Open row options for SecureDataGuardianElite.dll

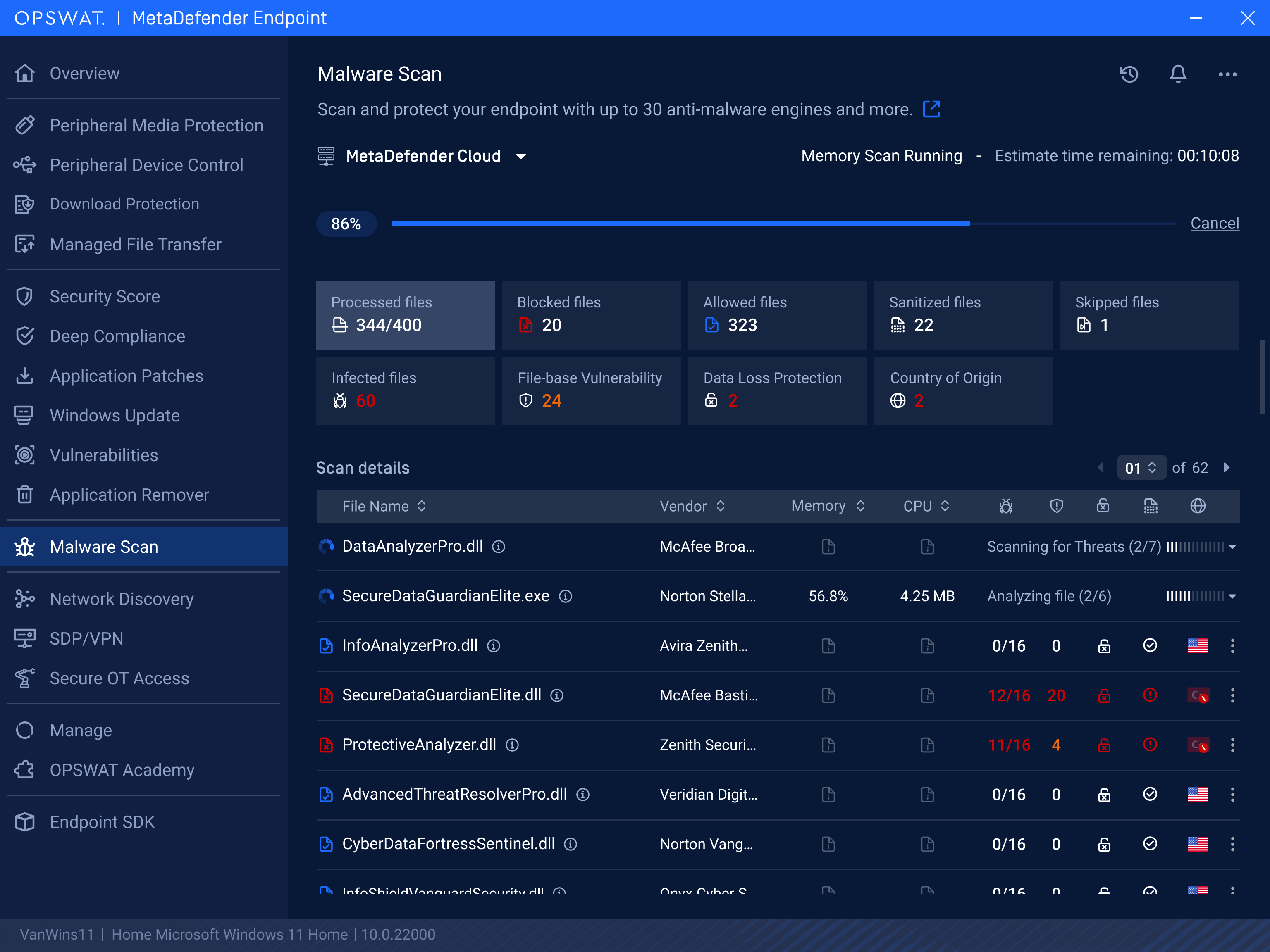[1233, 695]
